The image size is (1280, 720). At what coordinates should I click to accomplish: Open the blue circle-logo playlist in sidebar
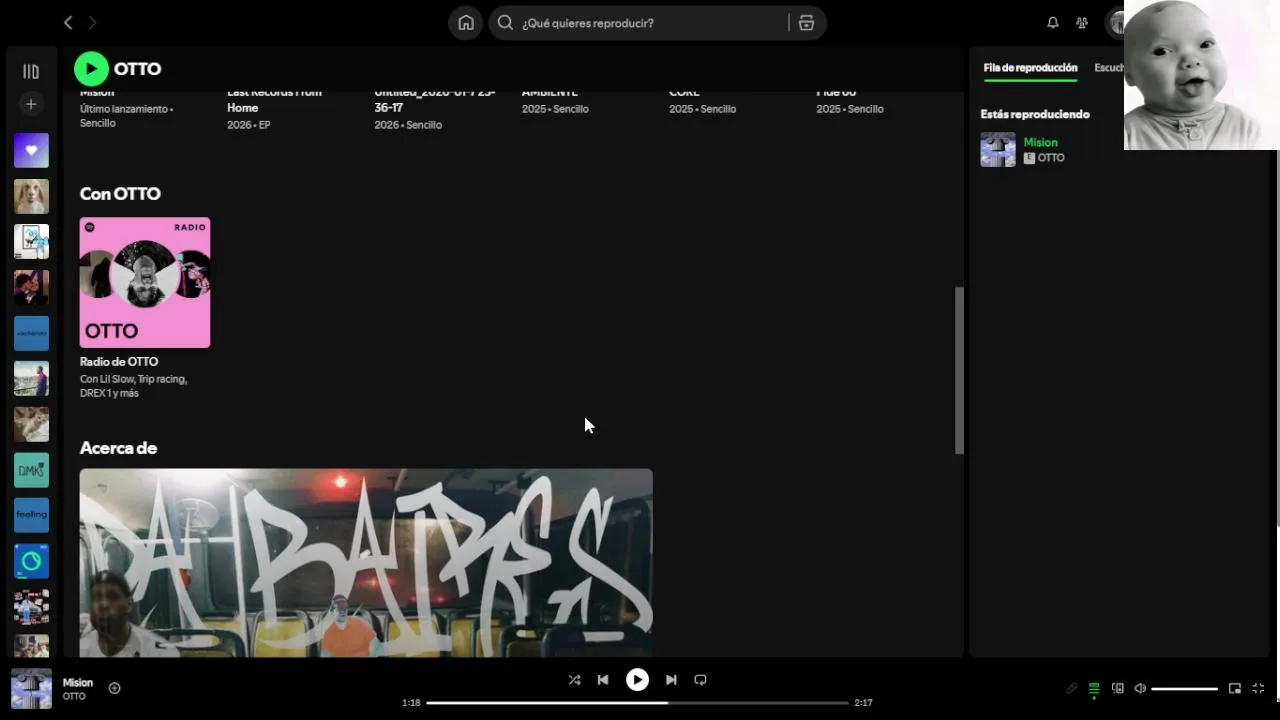(x=31, y=561)
